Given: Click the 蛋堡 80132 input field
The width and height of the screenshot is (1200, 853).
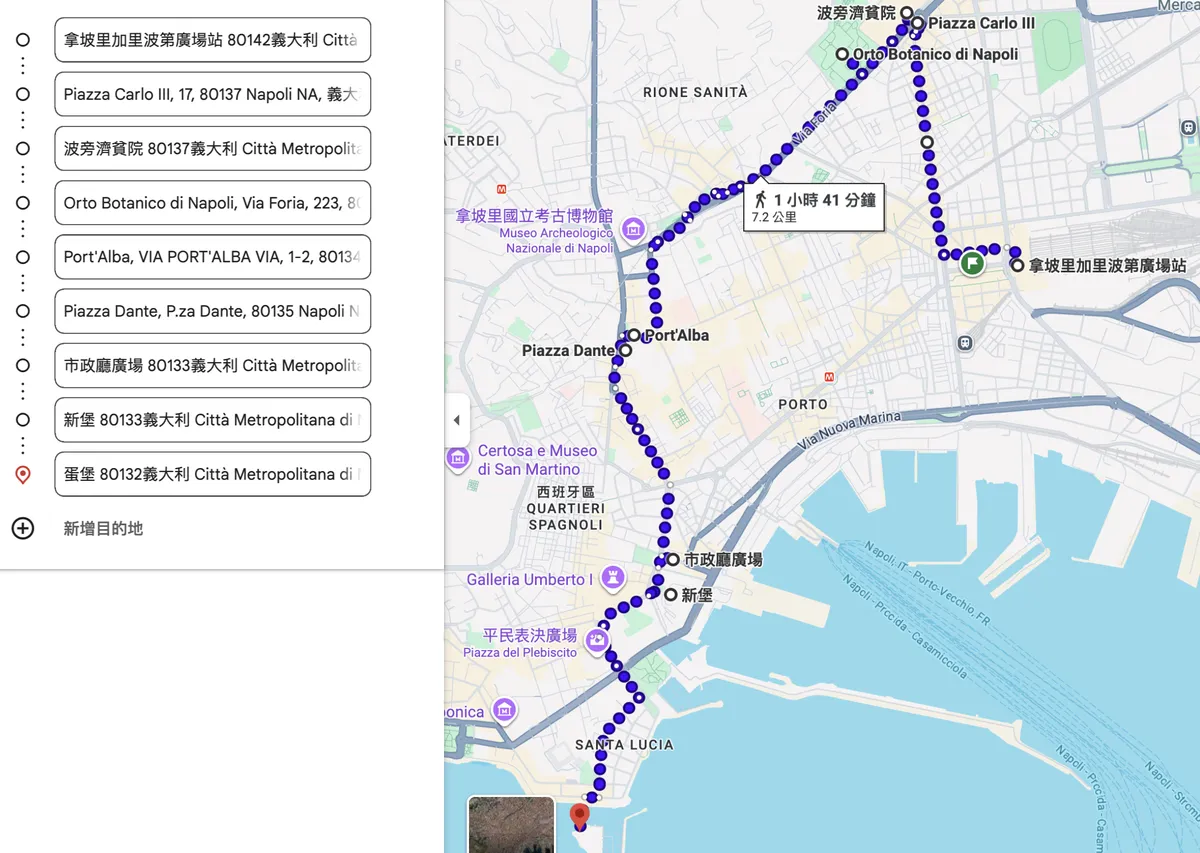Looking at the screenshot, I should [213, 474].
